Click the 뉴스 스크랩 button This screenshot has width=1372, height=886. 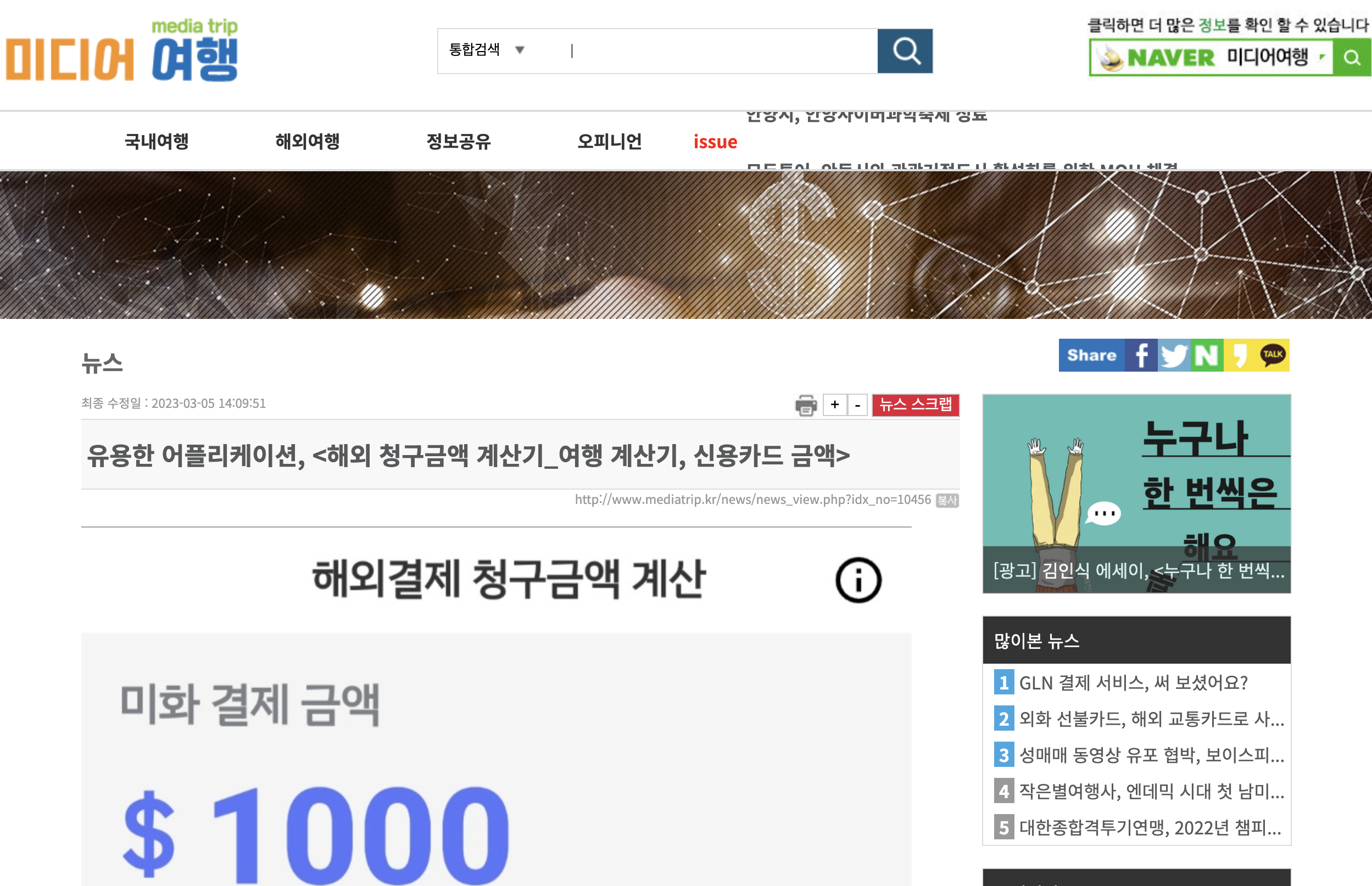[915, 405]
